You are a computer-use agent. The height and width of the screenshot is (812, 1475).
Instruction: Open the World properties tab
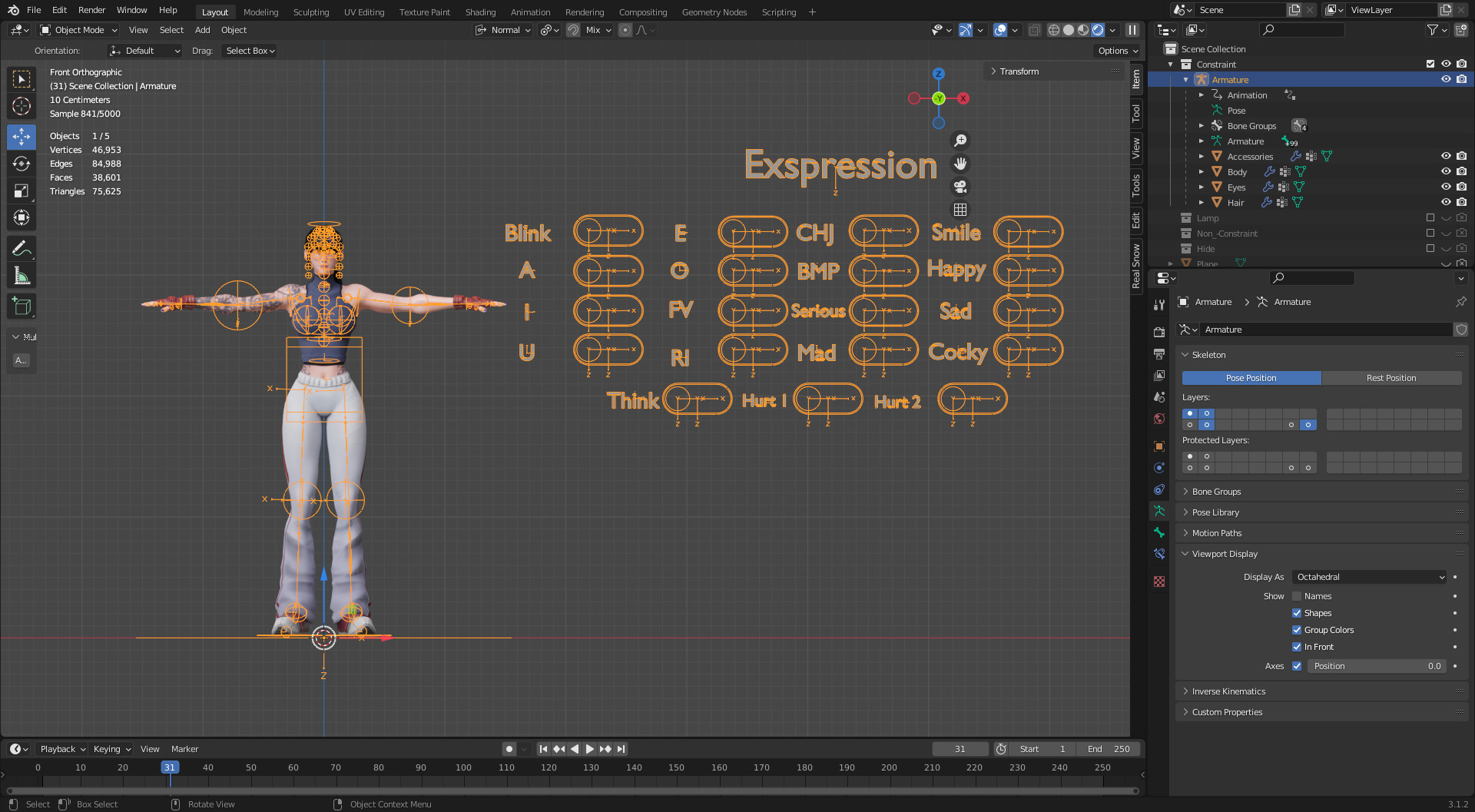(1159, 419)
